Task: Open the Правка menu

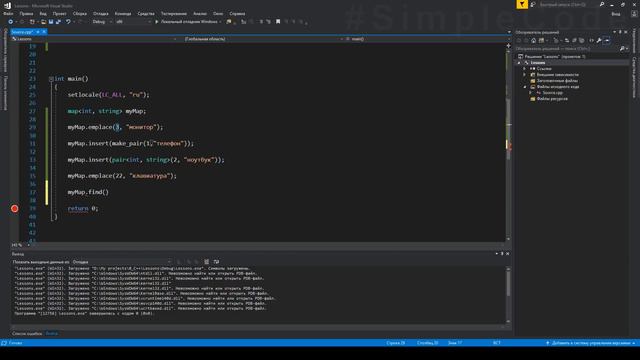Action: (26, 13)
